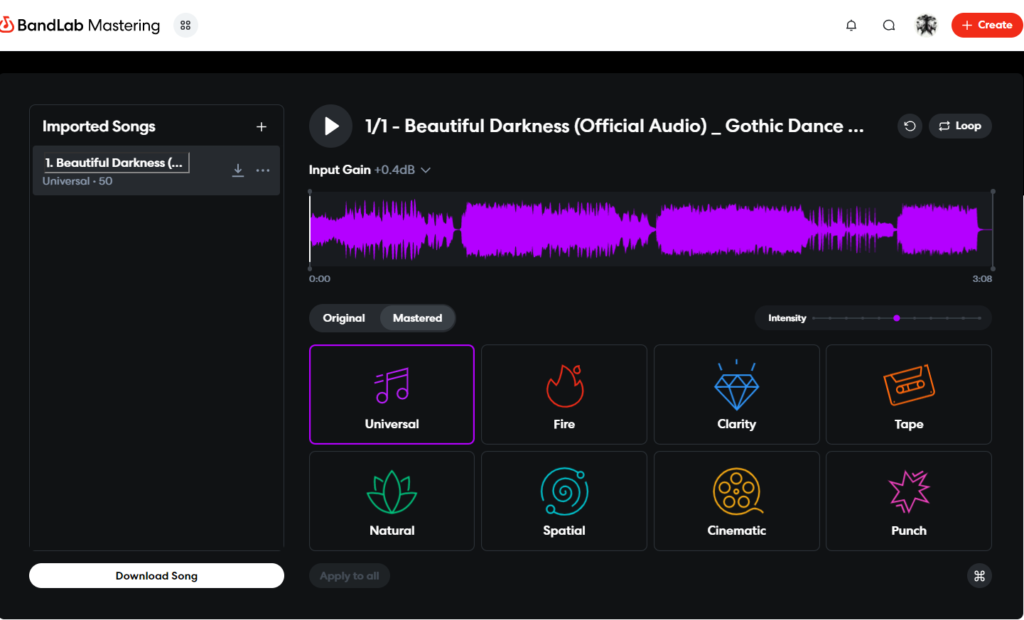This screenshot has height=620, width=1024.
Task: Select the Punch preset
Action: pos(909,501)
